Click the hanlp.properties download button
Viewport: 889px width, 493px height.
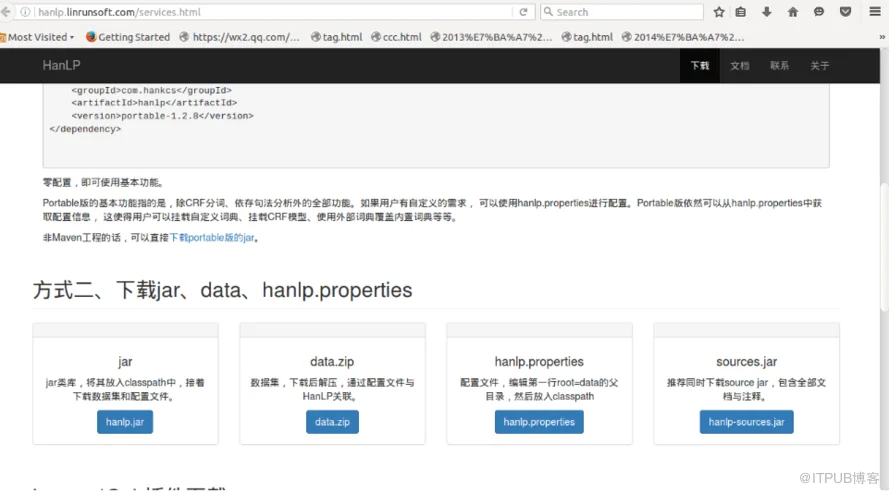[539, 422]
